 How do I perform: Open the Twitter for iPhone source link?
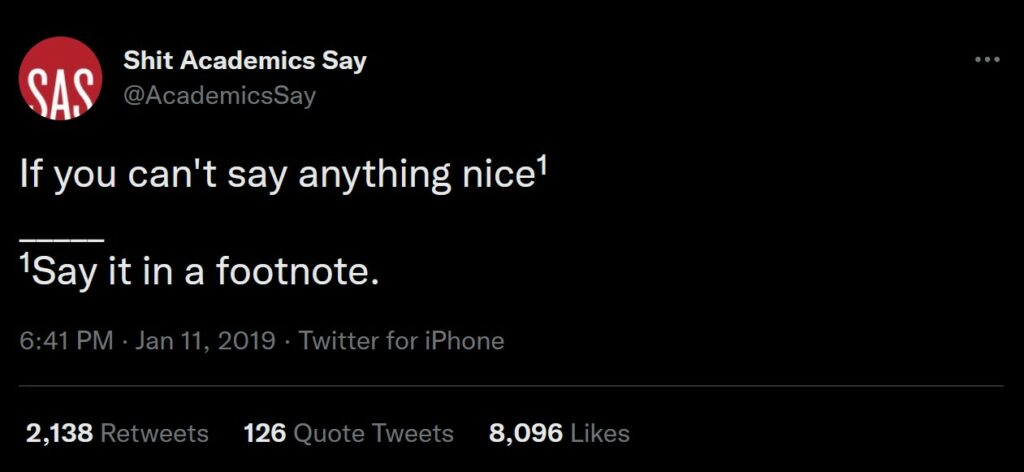[401, 341]
